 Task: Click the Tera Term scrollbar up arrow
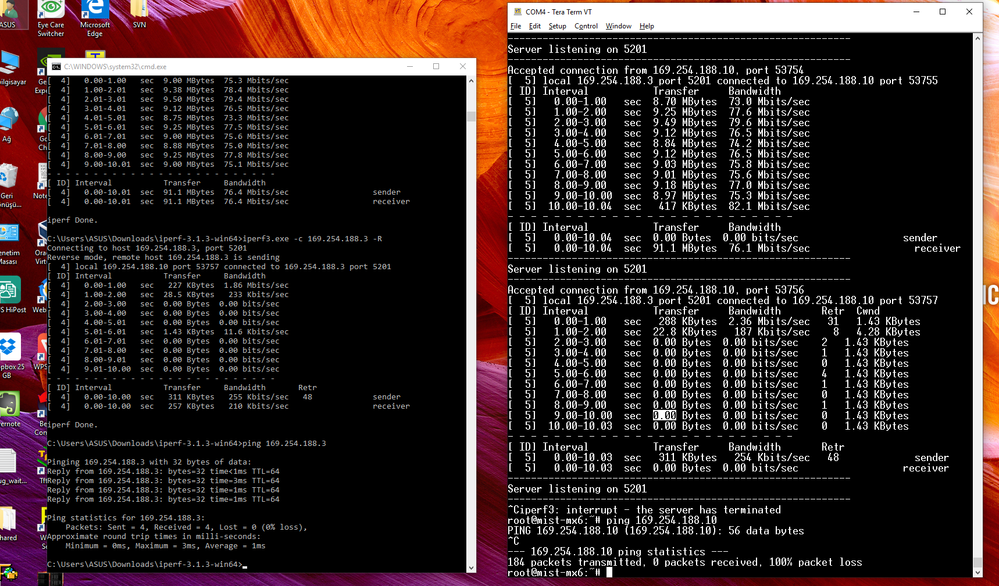978,38
